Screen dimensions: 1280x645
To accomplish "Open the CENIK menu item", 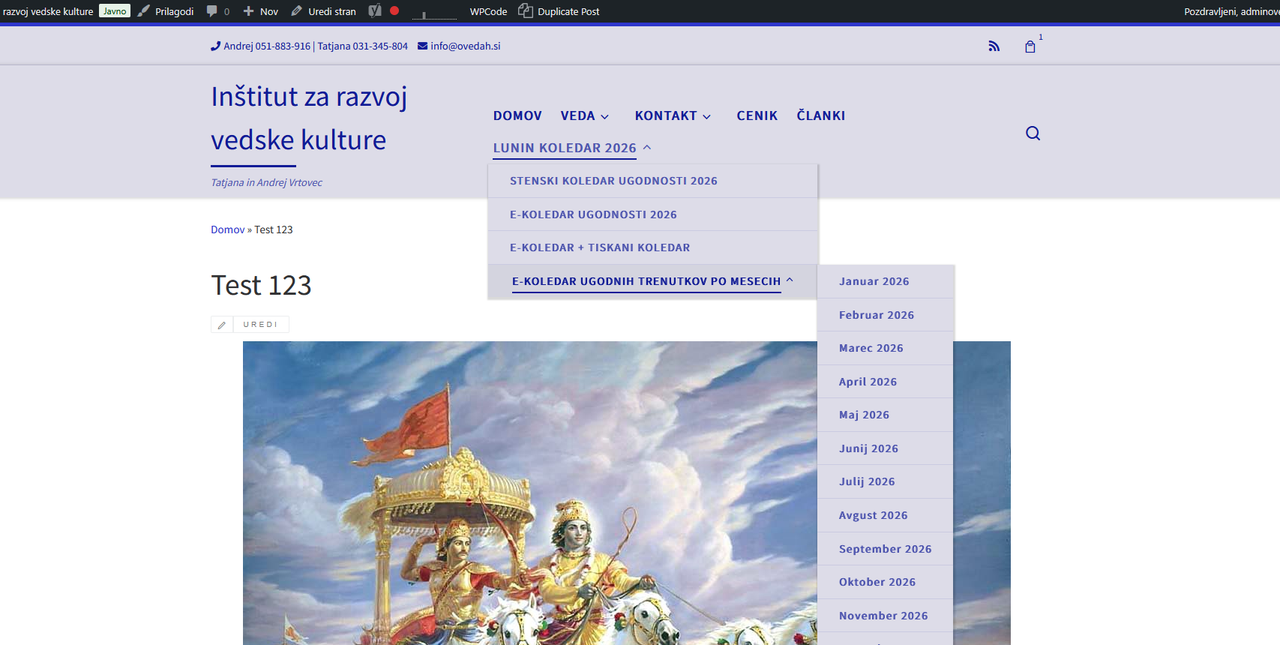I will click(x=757, y=116).
